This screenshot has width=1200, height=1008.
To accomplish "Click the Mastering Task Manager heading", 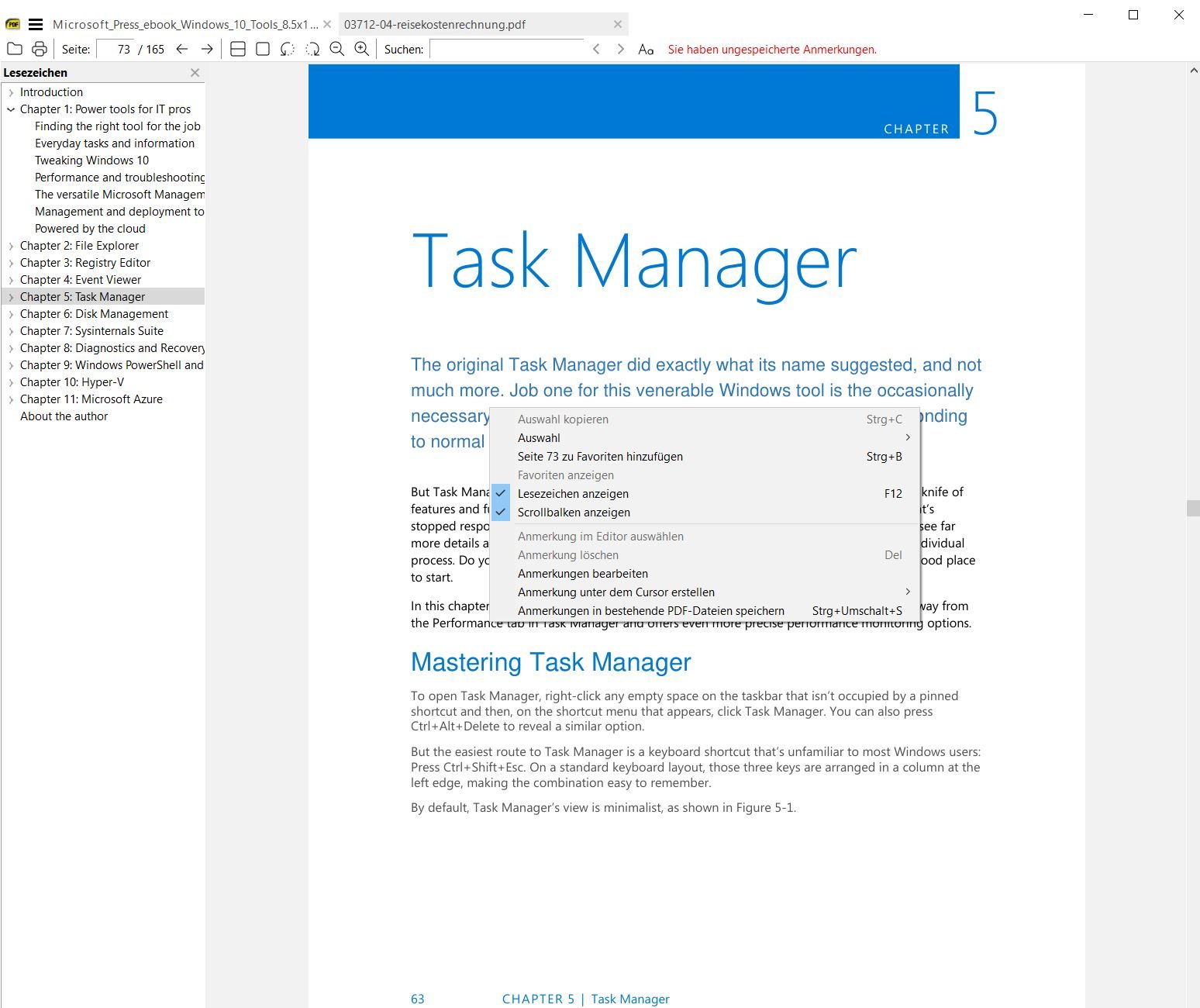I will (550, 662).
